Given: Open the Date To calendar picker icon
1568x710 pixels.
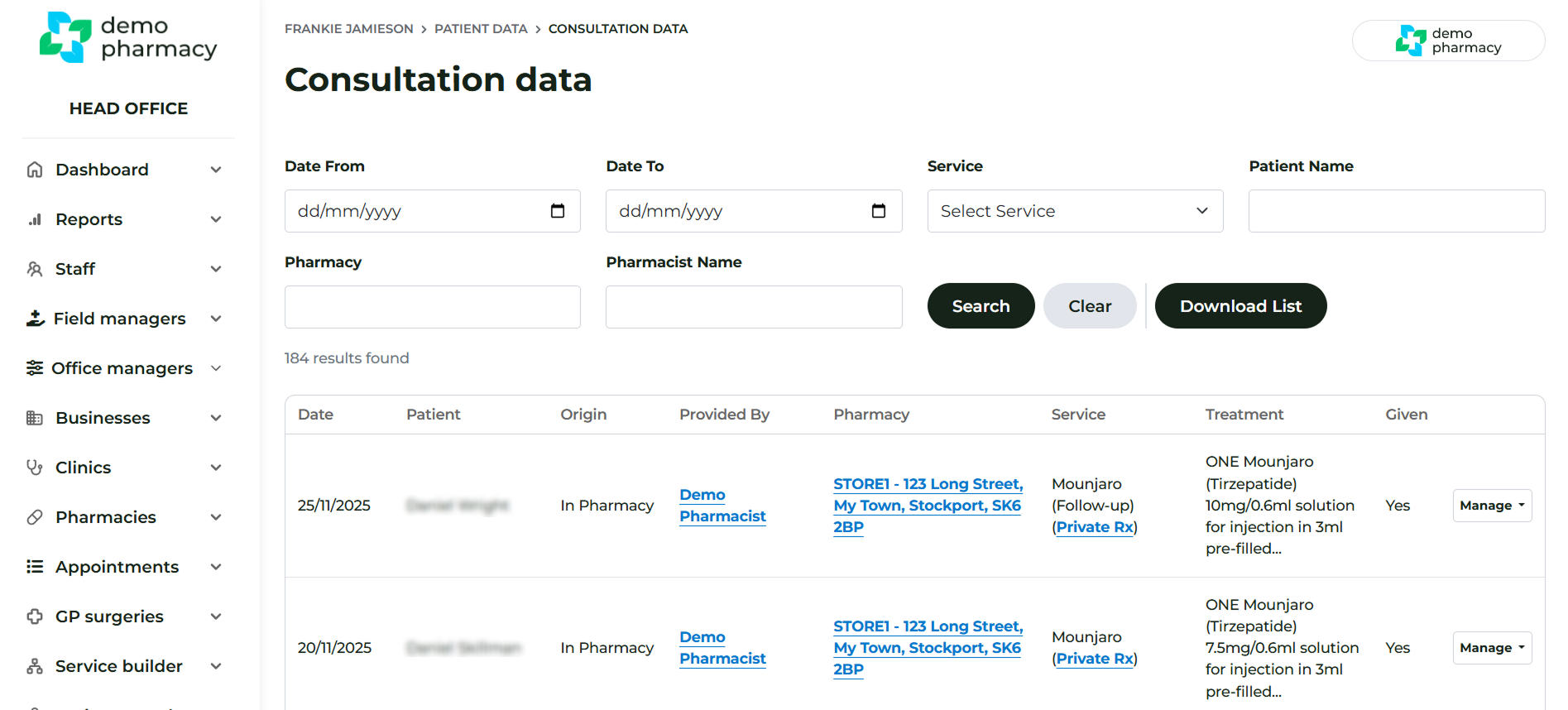Looking at the screenshot, I should click(879, 211).
